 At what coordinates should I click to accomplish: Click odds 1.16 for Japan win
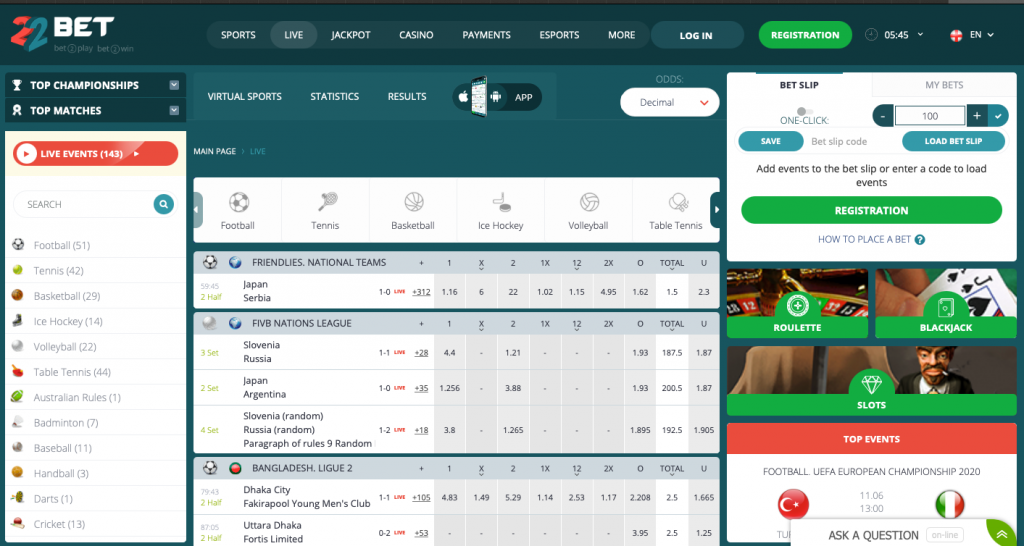coord(449,292)
